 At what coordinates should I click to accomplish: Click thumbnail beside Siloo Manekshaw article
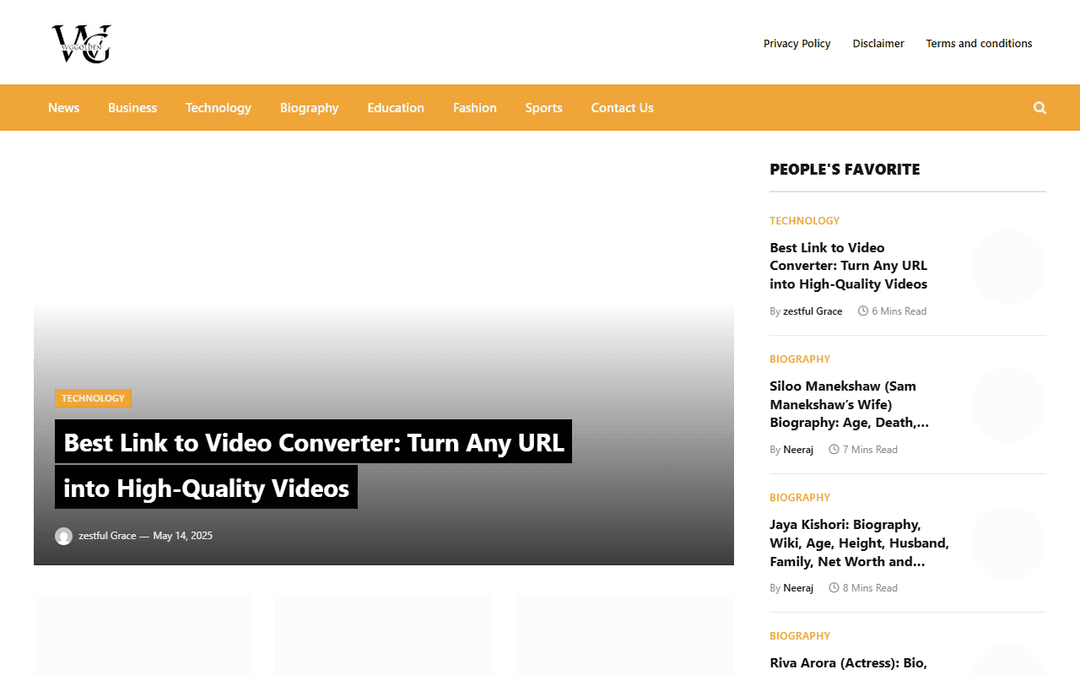(x=1008, y=405)
